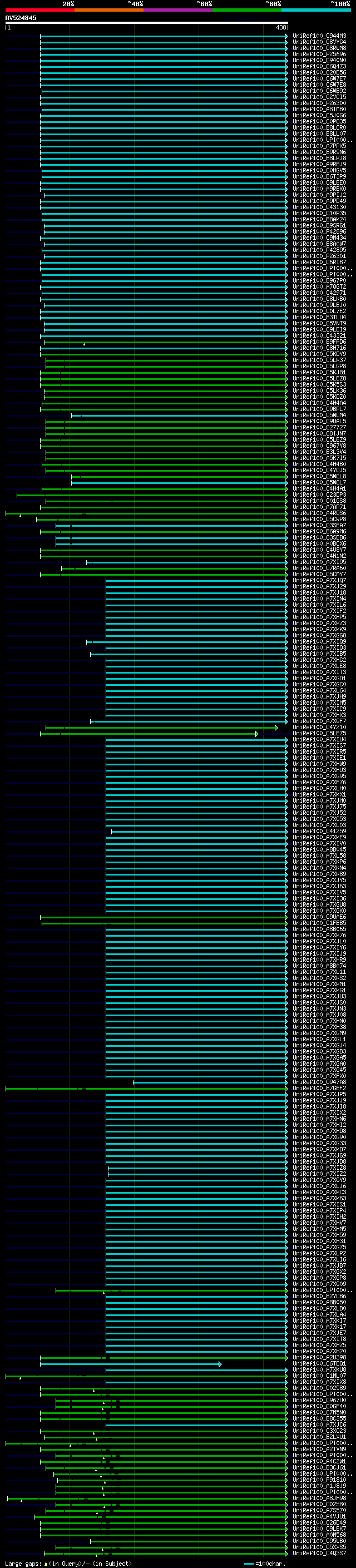The height and width of the screenshot is (1568, 356).
Task: Click the cyan ~100% legend segment
Action: click(x=316, y=10)
